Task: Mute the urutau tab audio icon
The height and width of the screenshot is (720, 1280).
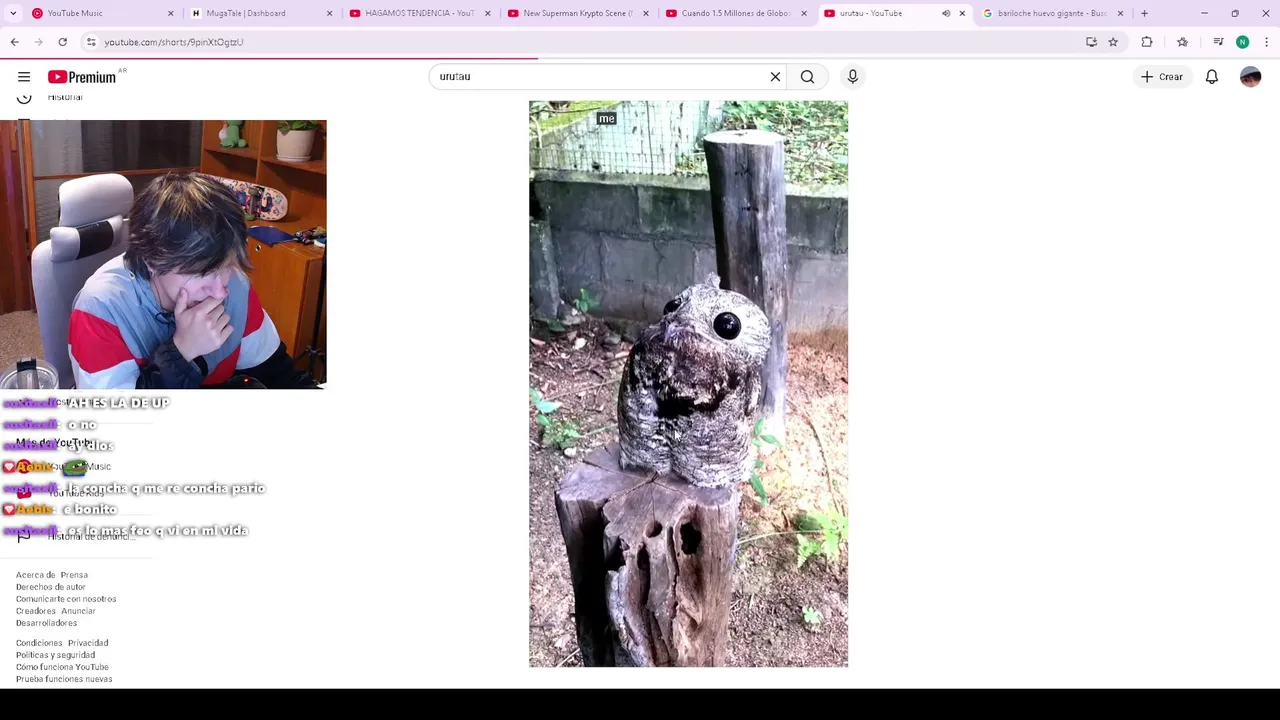Action: coord(946,13)
